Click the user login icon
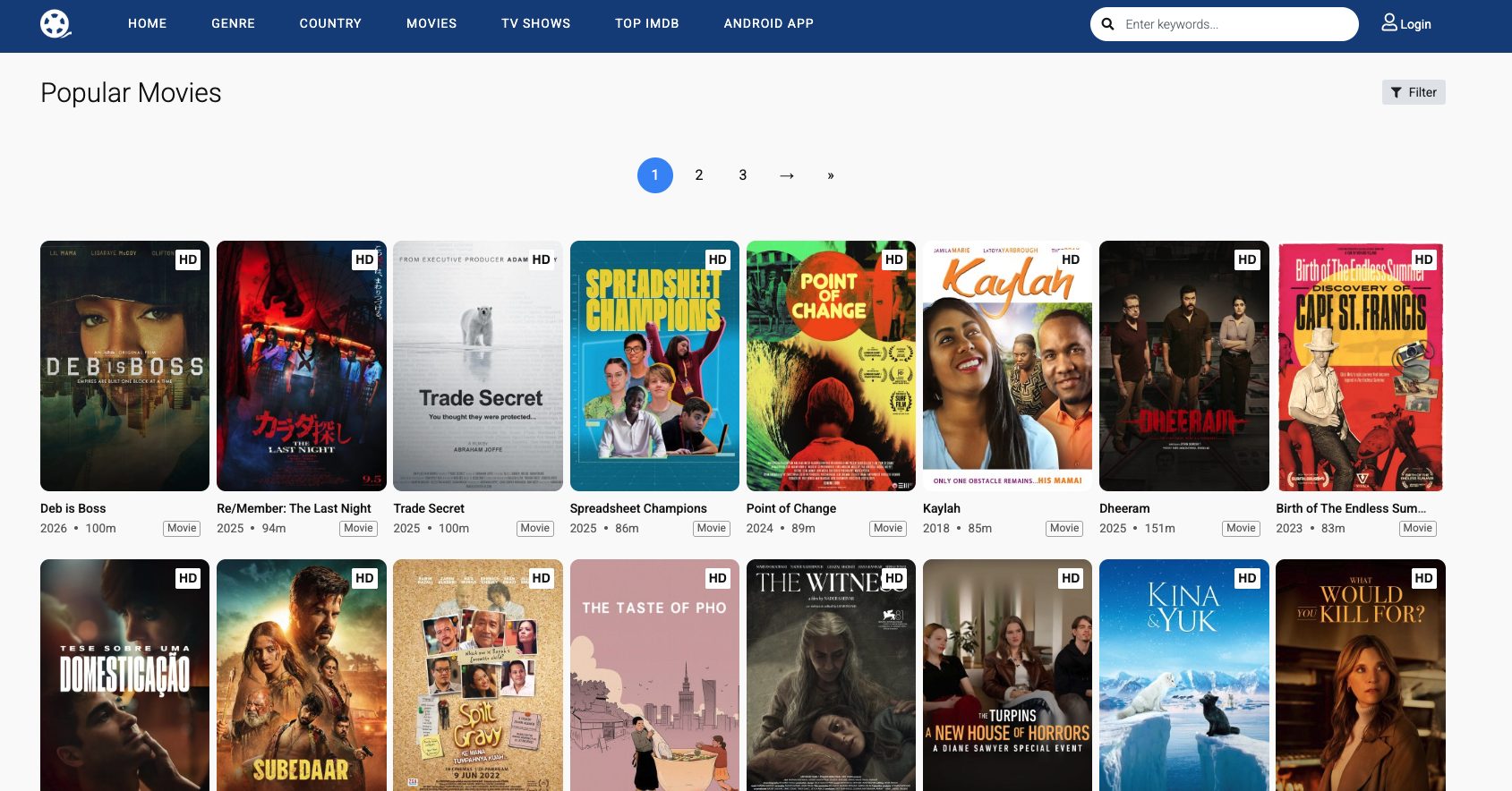Image resolution: width=1512 pixels, height=791 pixels. point(1388,22)
